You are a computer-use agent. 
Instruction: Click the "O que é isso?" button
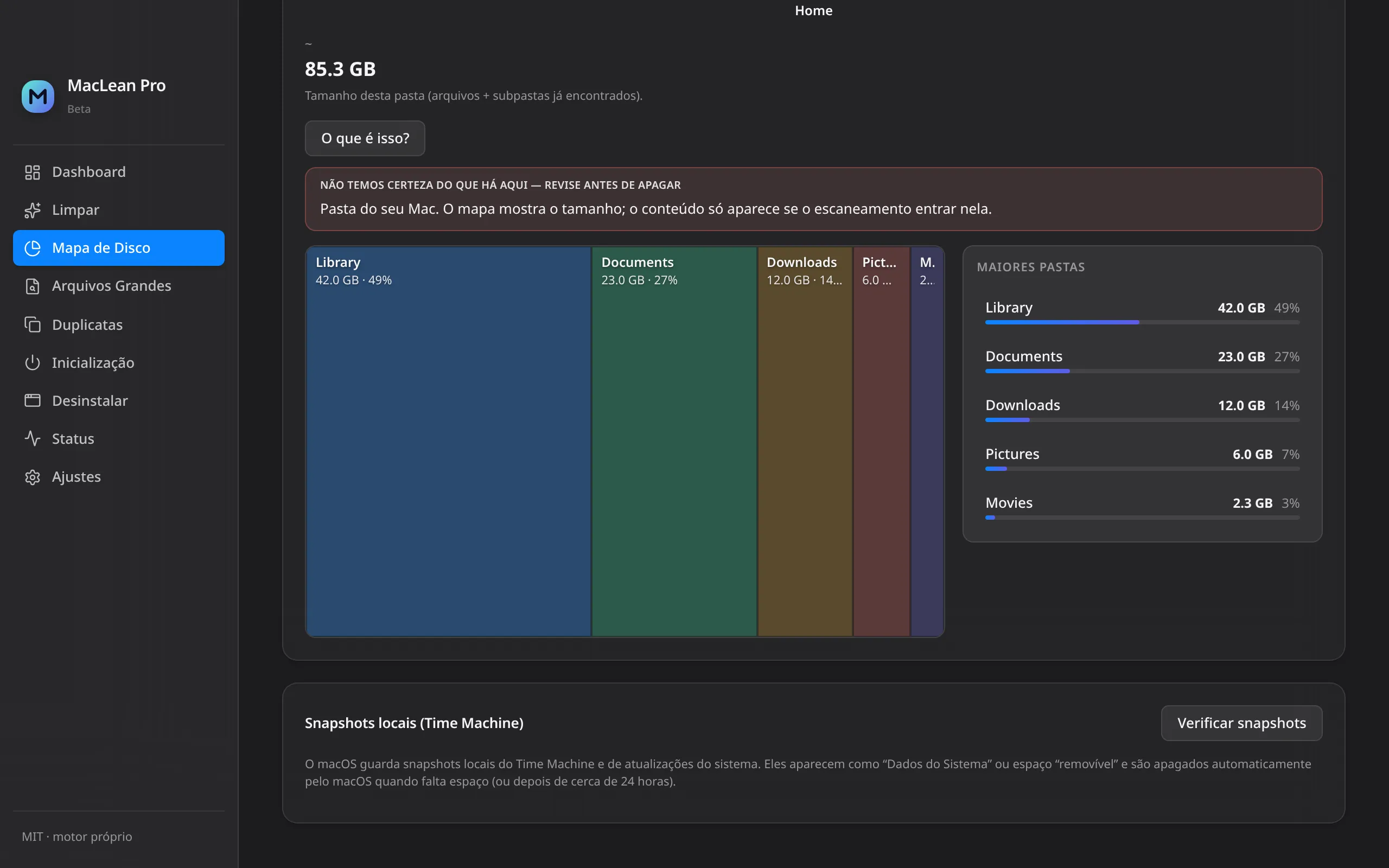[x=365, y=138]
